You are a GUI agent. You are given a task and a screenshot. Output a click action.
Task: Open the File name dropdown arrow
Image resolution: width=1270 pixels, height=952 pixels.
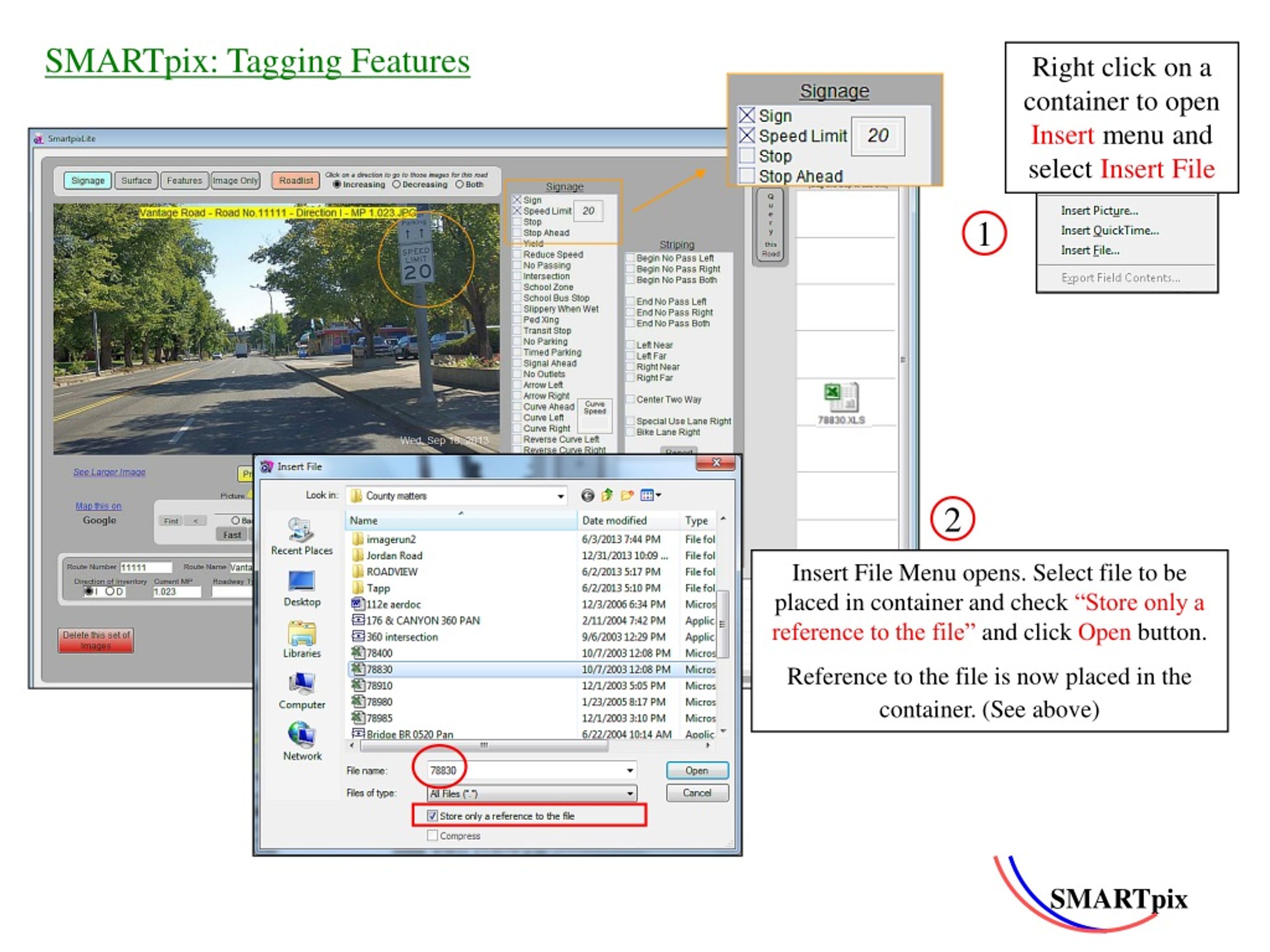click(630, 771)
